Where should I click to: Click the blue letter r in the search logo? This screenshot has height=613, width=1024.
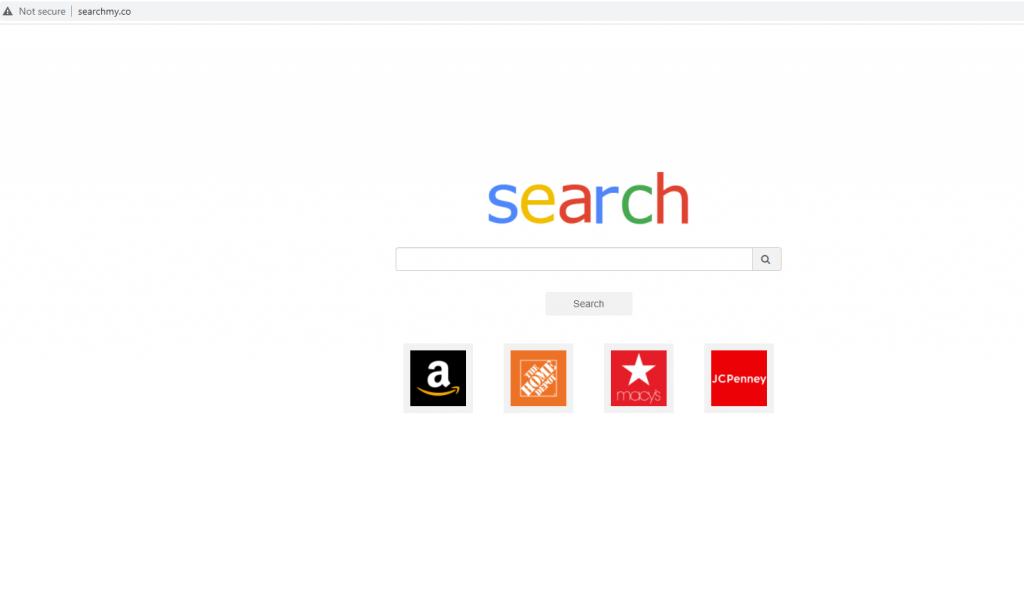607,203
